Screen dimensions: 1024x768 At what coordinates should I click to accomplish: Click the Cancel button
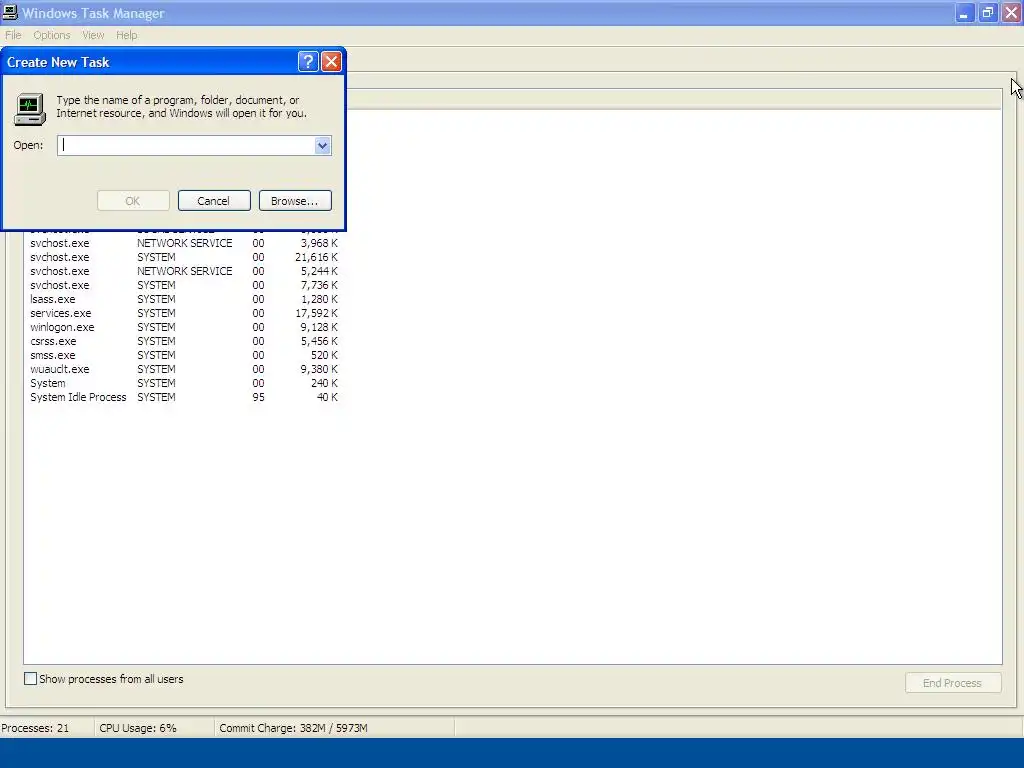tap(214, 200)
